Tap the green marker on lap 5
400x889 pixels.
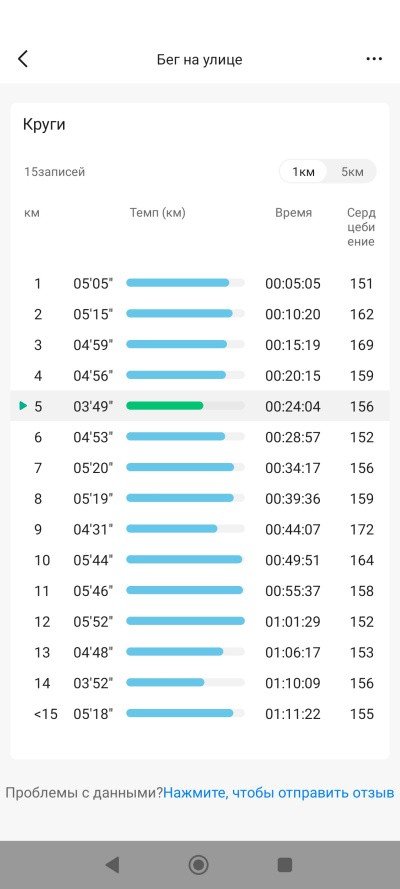click(x=23, y=406)
